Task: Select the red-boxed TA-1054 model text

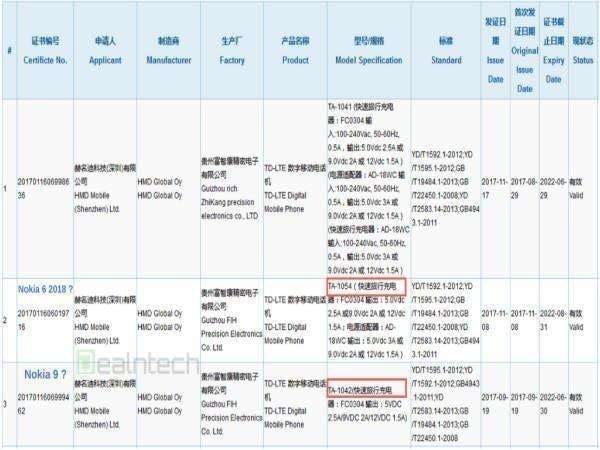Action: tap(365, 286)
